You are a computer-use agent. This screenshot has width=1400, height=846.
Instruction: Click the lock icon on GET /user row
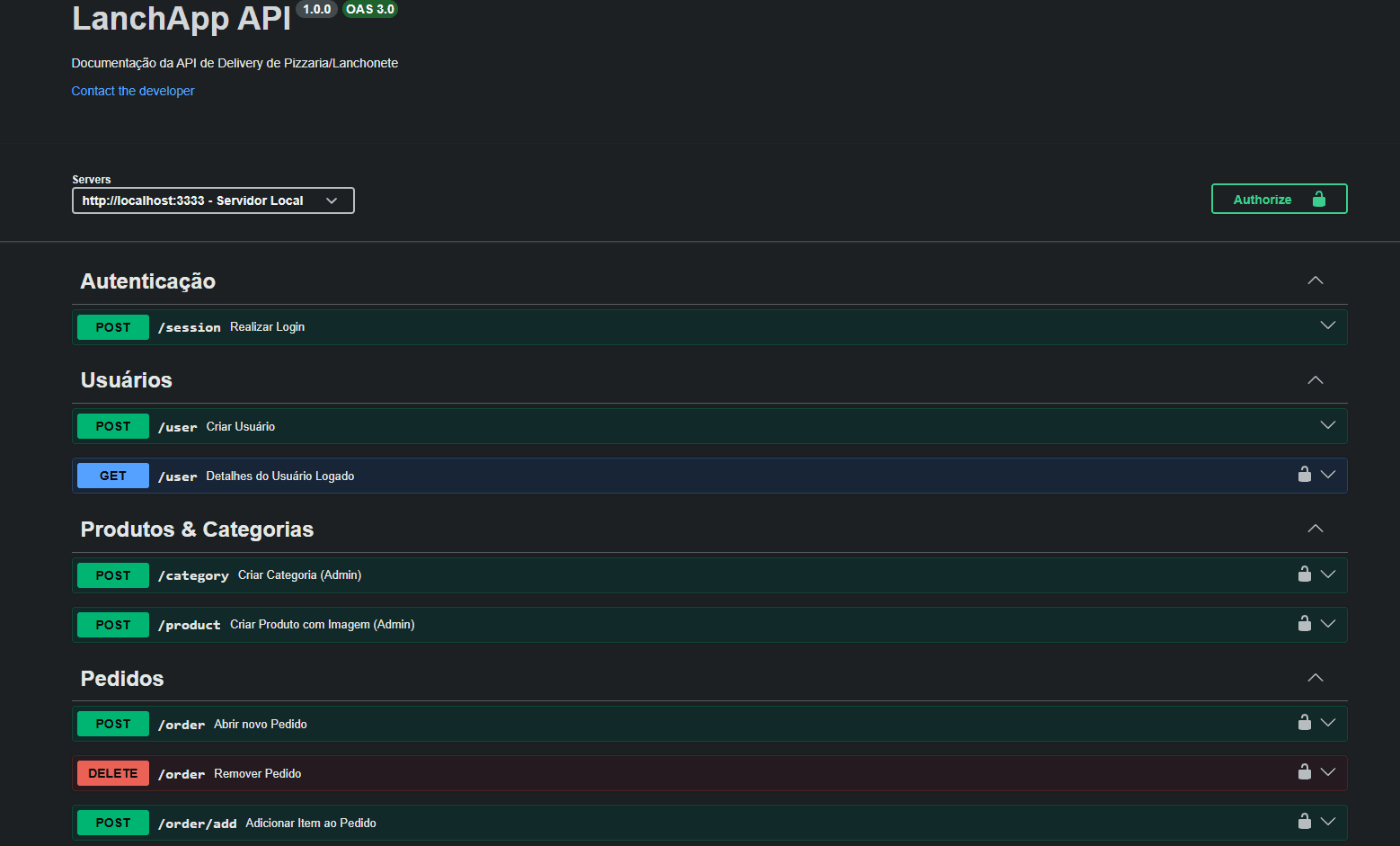coord(1304,475)
